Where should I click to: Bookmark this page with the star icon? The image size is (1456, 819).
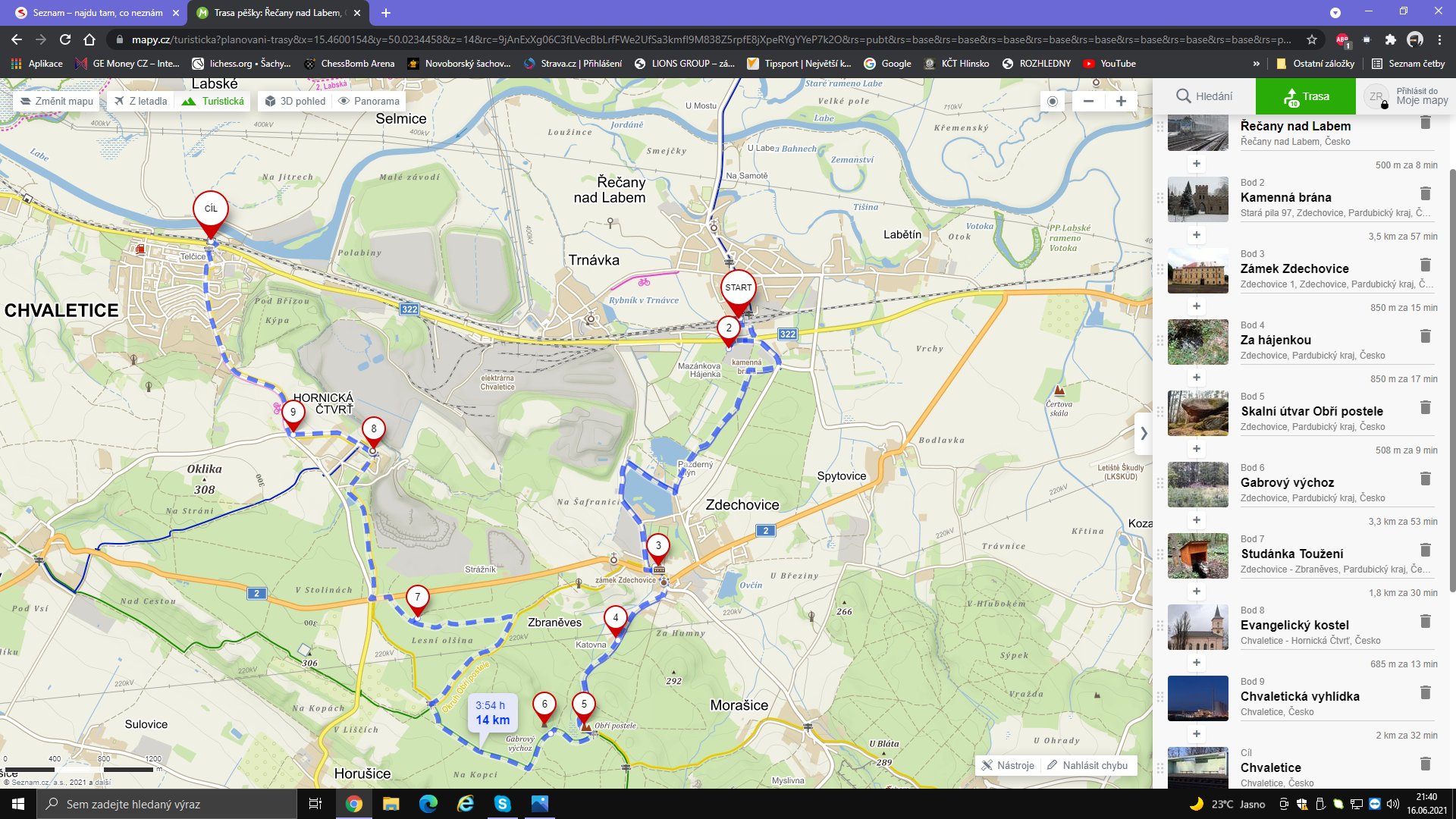click(x=1312, y=39)
